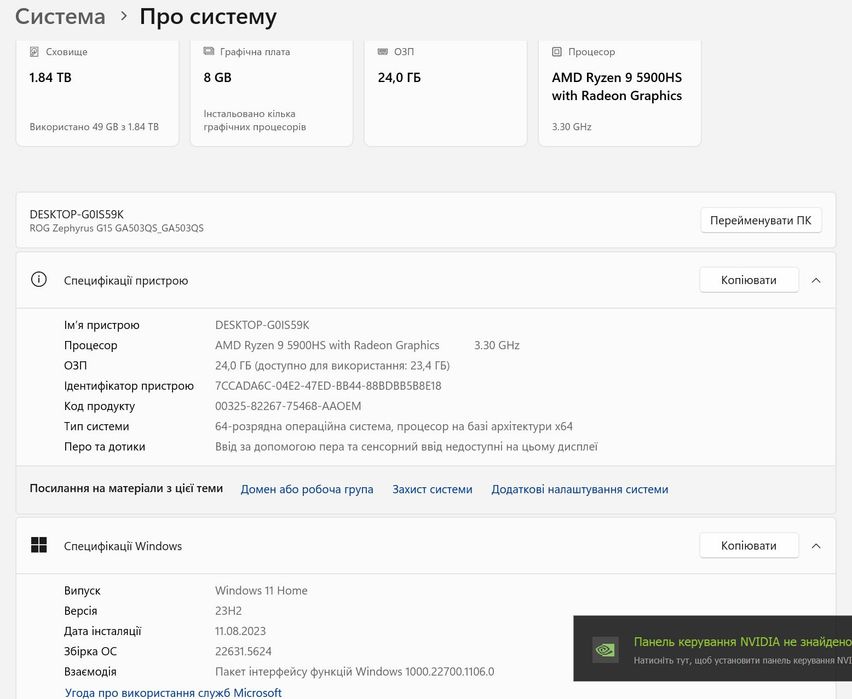
Task: Open Домен або робоча група link
Action: pyautogui.click(x=307, y=490)
